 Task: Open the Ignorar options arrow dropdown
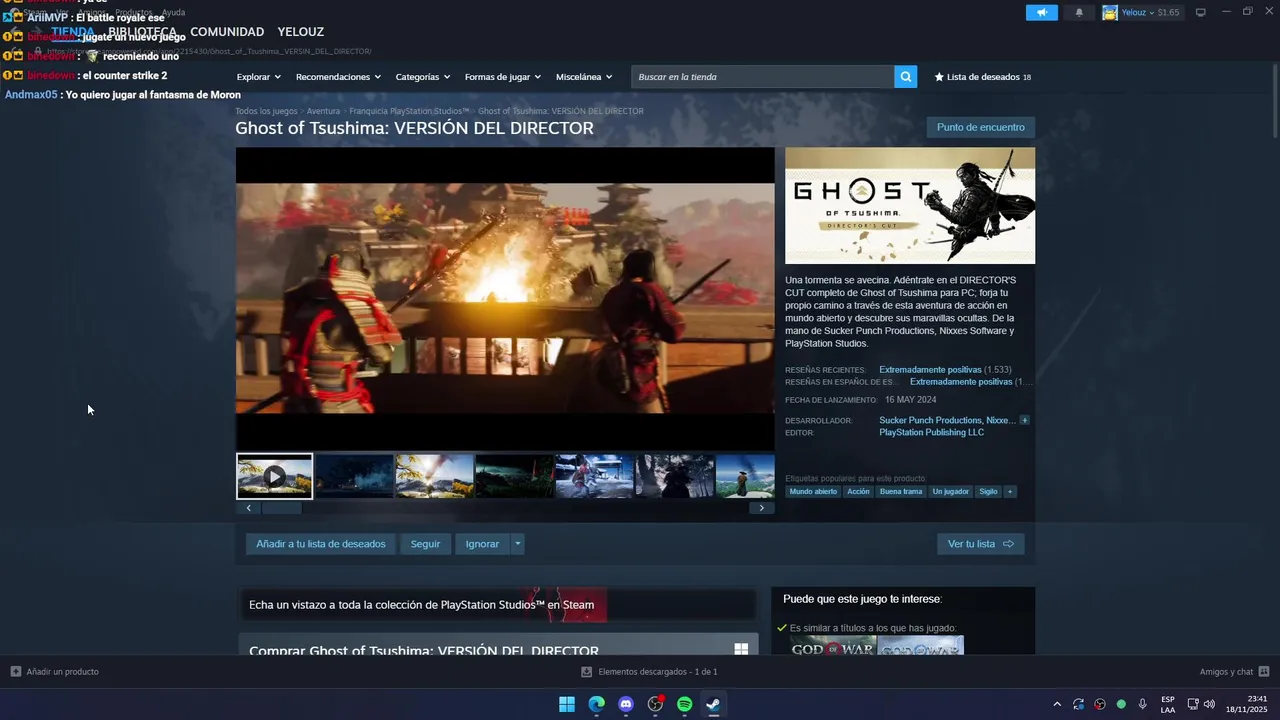517,544
